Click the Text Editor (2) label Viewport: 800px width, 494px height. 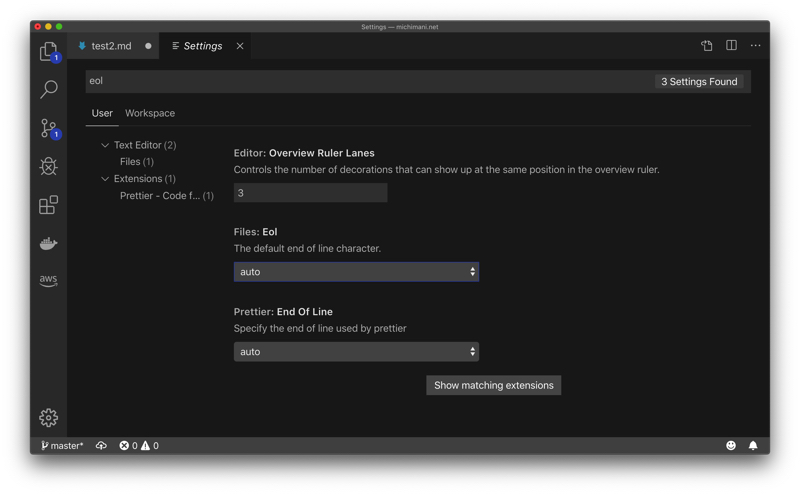145,145
